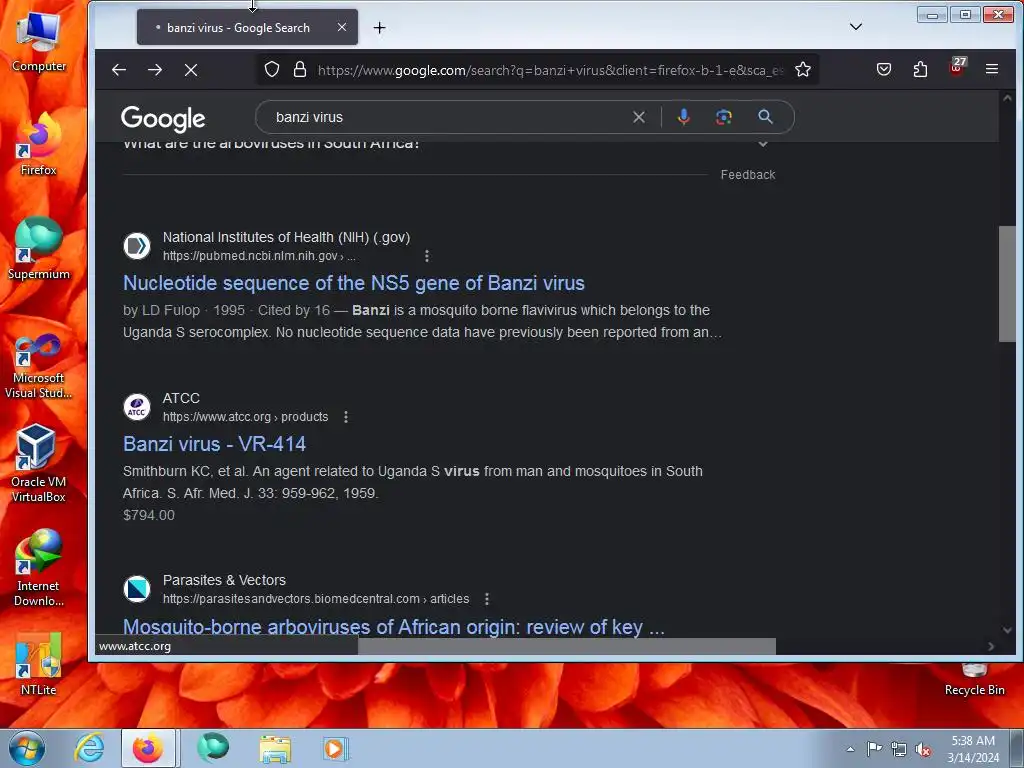
Task: Show site security padlock info
Action: 300,69
